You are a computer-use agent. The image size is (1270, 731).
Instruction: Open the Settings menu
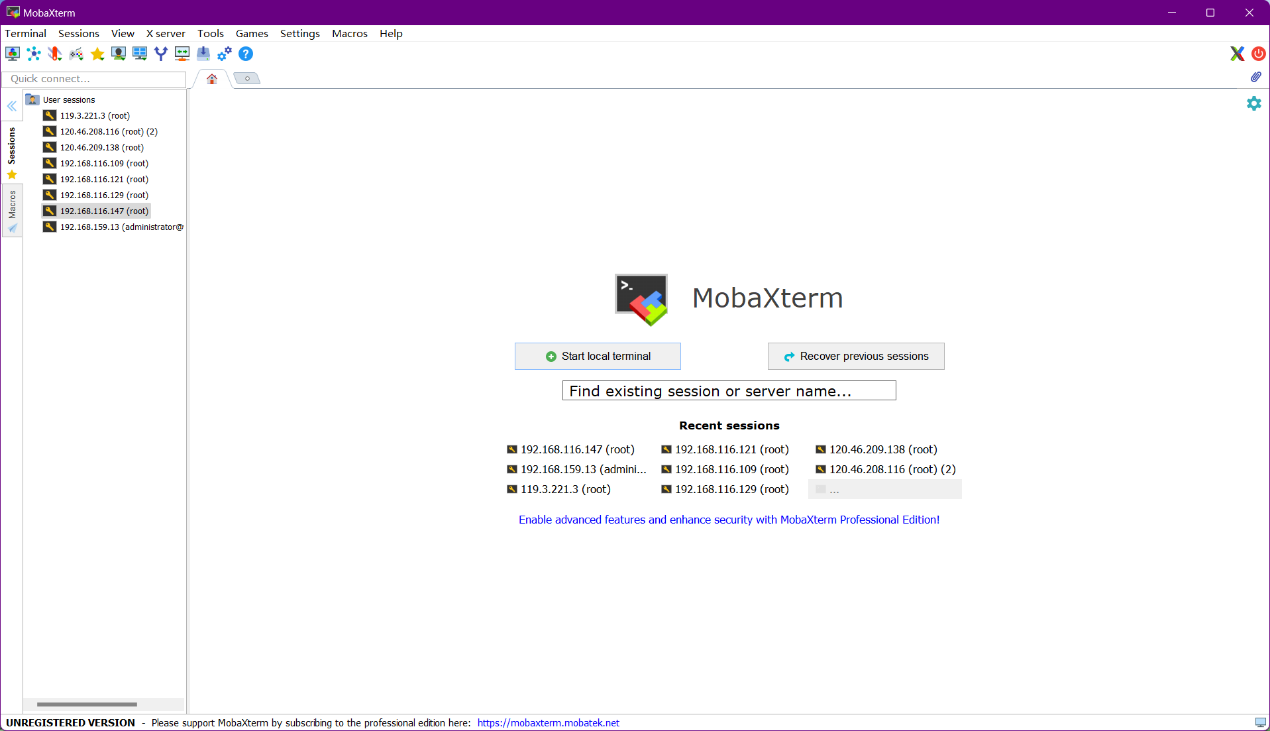click(x=300, y=33)
